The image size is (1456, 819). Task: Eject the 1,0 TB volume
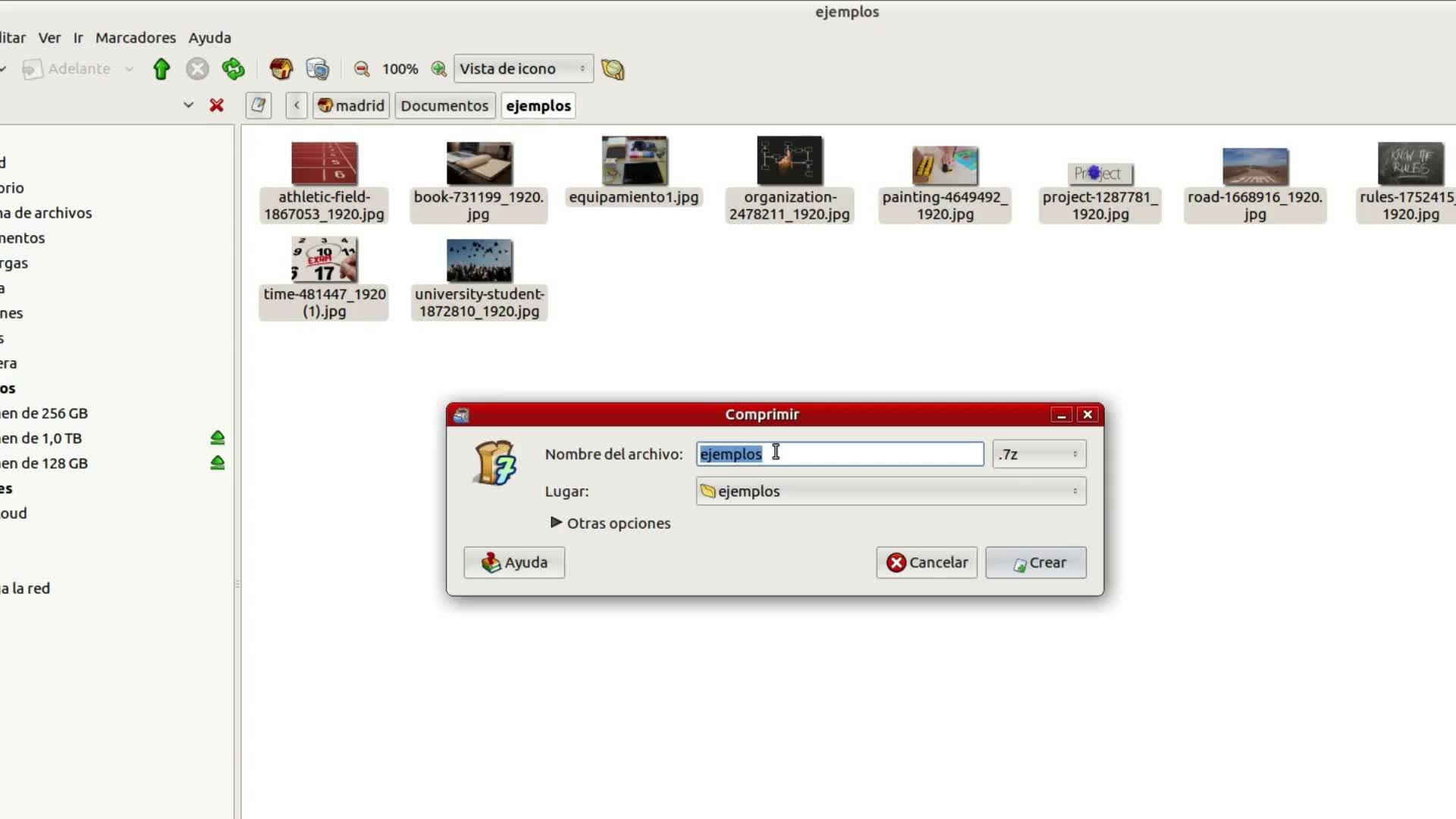pos(218,438)
